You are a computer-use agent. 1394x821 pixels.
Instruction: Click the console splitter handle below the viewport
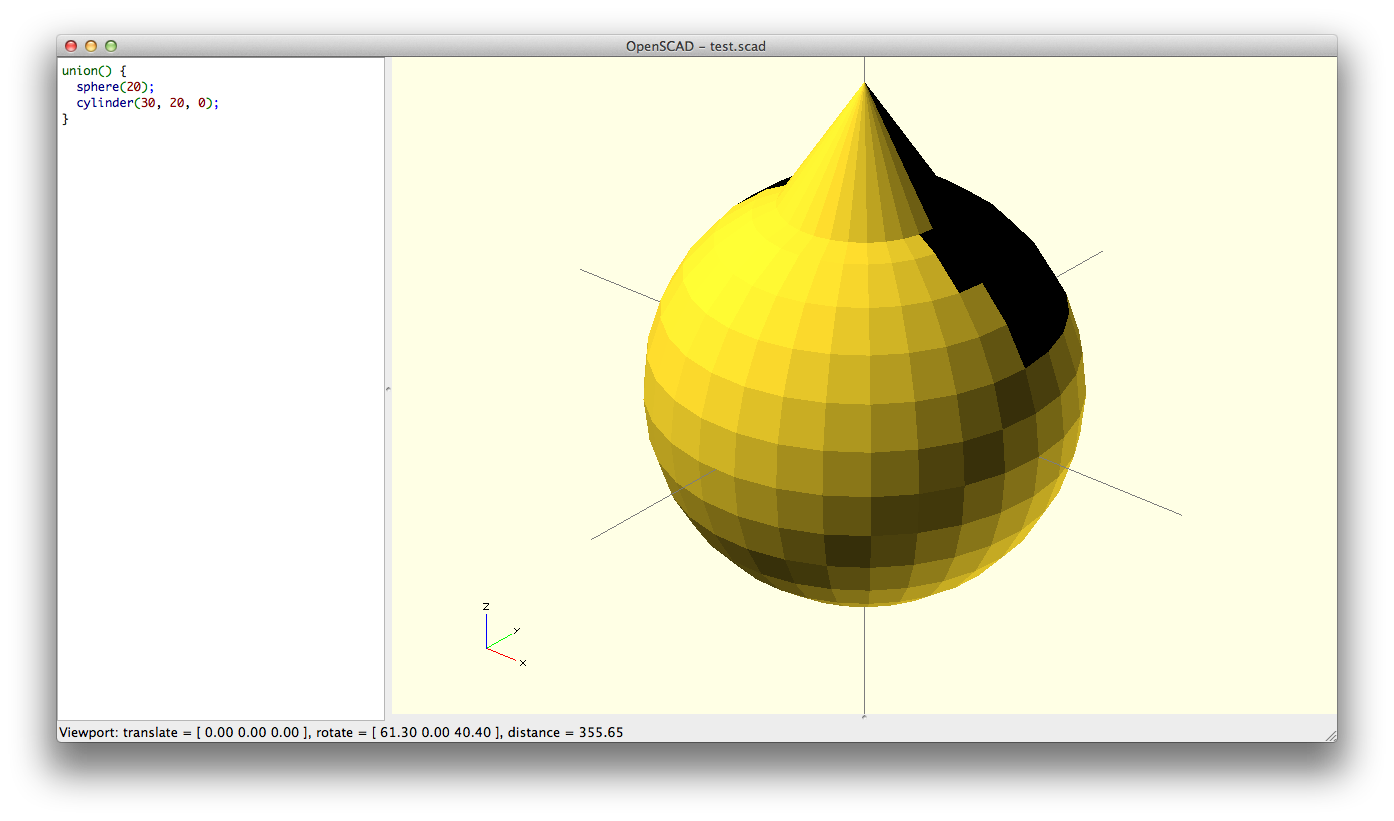864,716
